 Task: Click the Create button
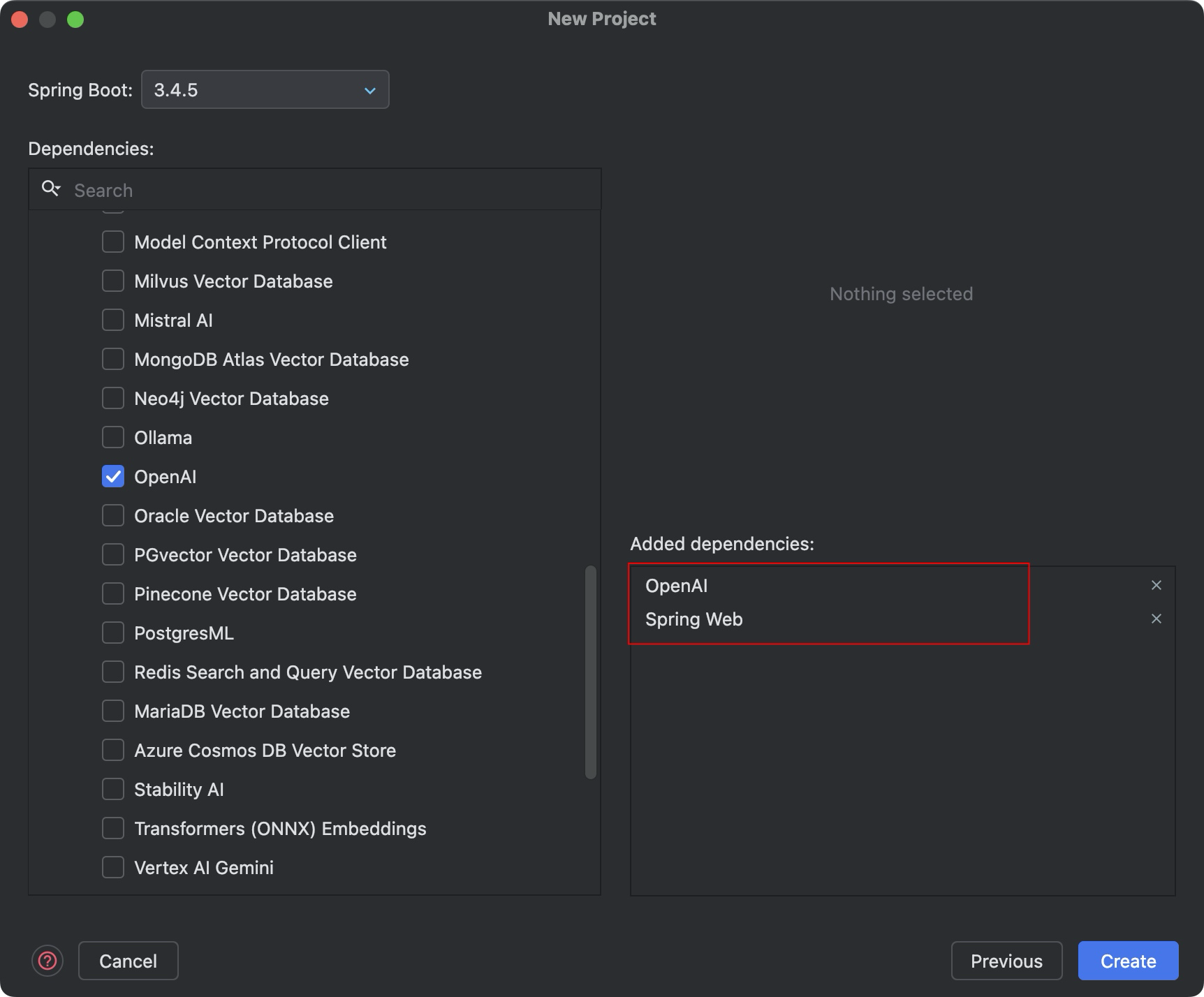coord(1128,961)
